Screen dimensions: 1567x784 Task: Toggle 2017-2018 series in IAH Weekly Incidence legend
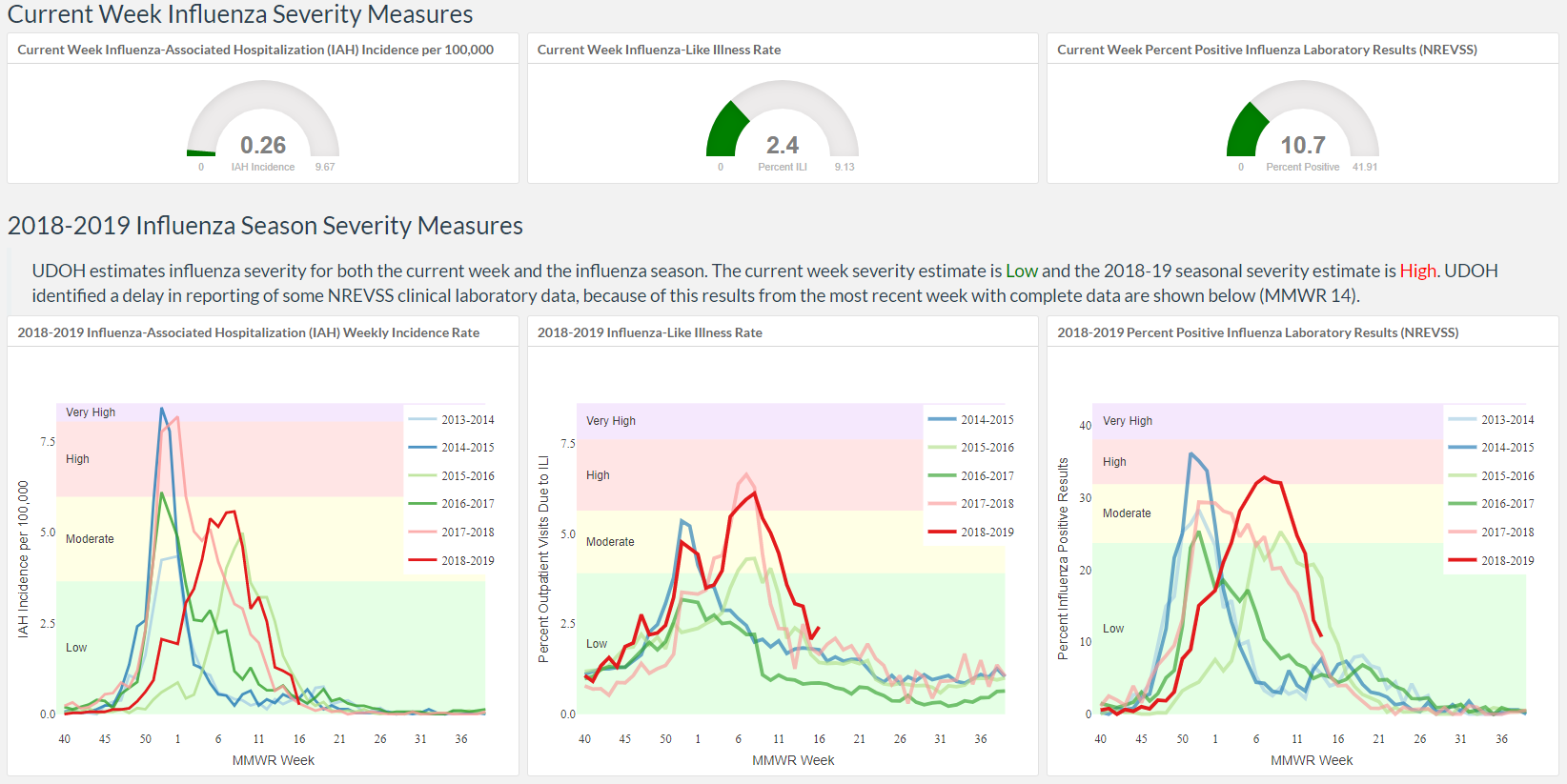pos(452,533)
